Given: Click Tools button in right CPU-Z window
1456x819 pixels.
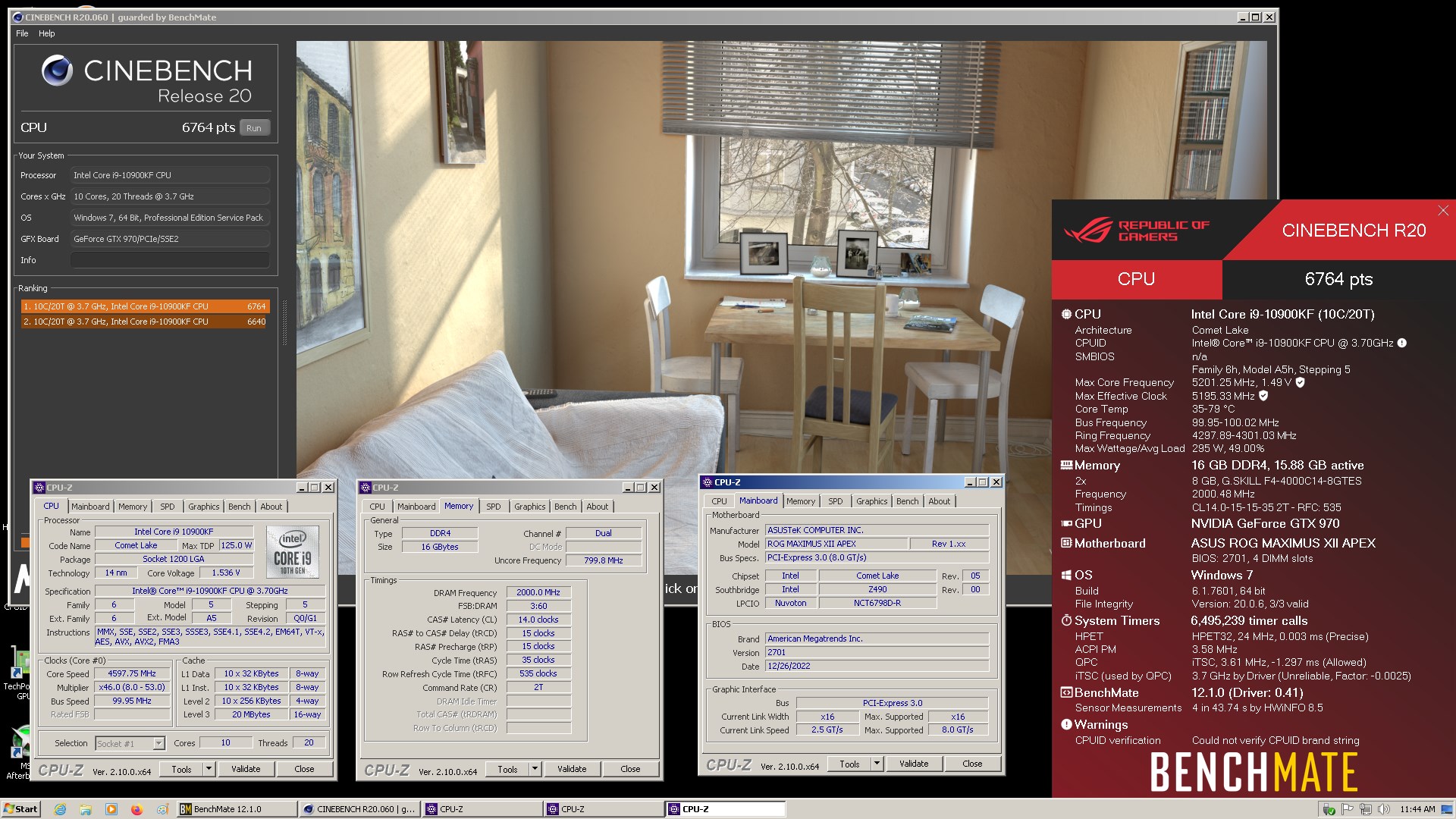Looking at the screenshot, I should (849, 764).
